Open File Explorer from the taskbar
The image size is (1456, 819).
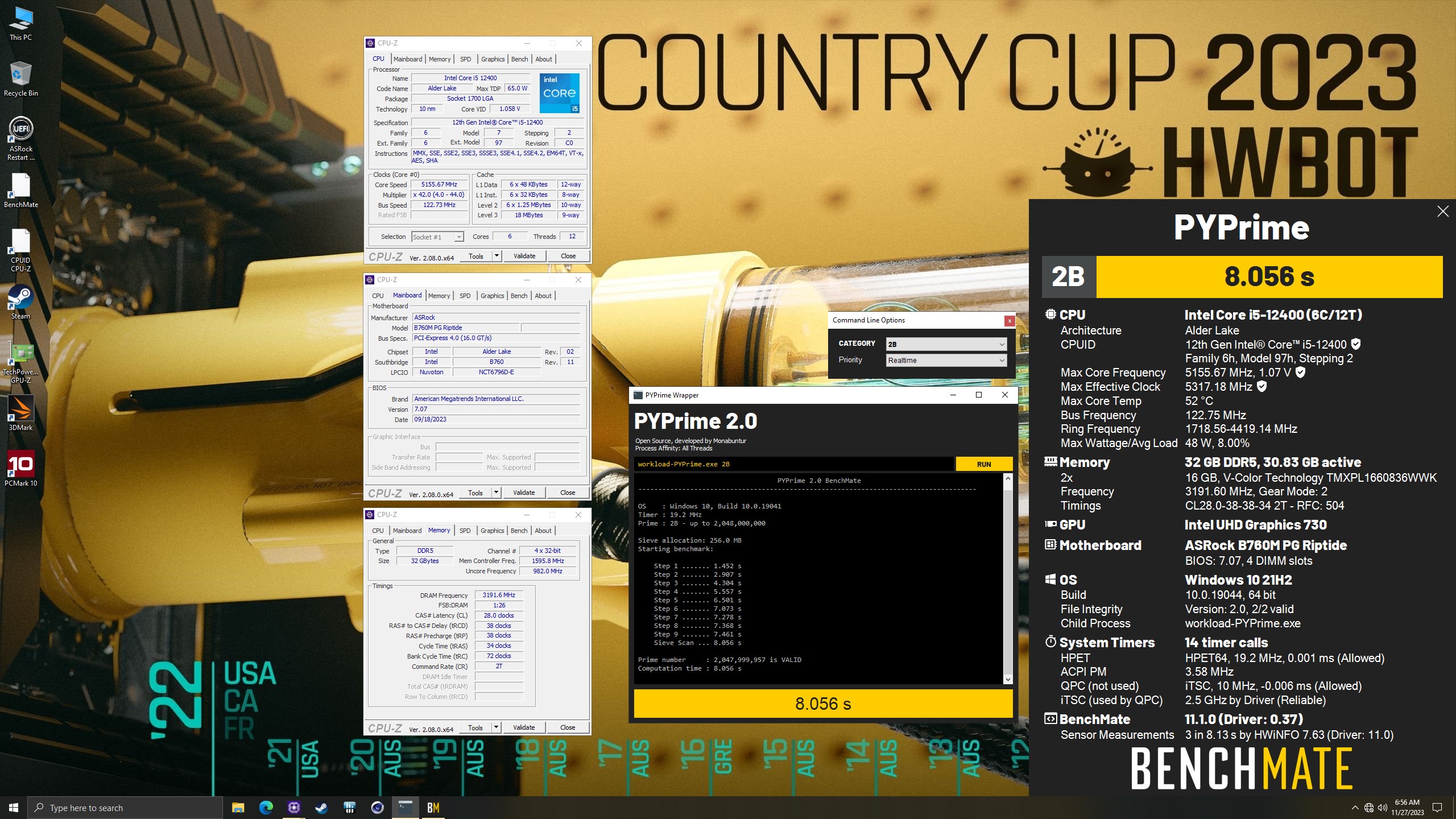[238, 808]
